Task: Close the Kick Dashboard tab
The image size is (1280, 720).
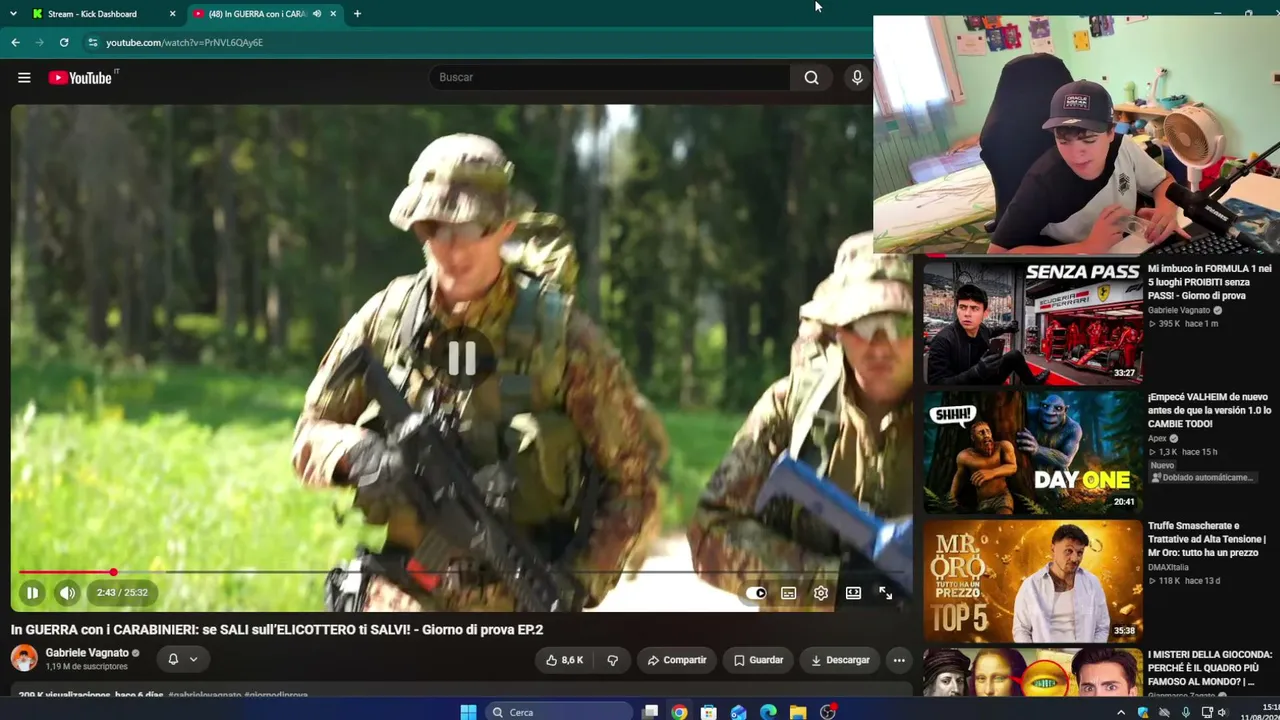Action: 172,14
